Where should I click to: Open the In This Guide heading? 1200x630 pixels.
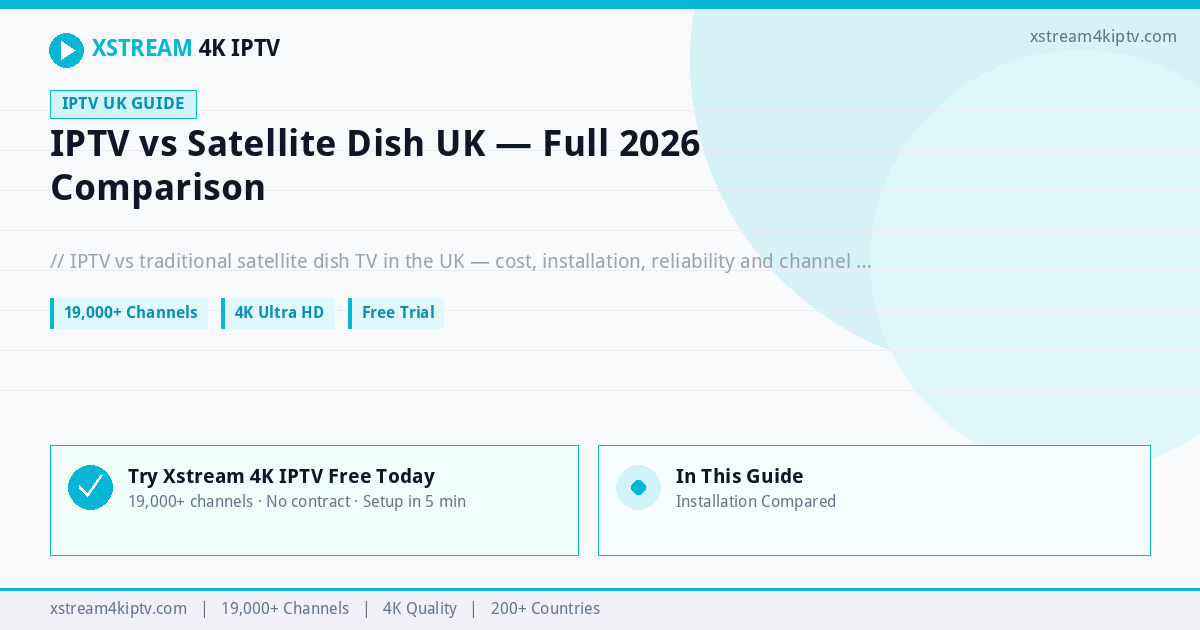pyautogui.click(x=740, y=476)
